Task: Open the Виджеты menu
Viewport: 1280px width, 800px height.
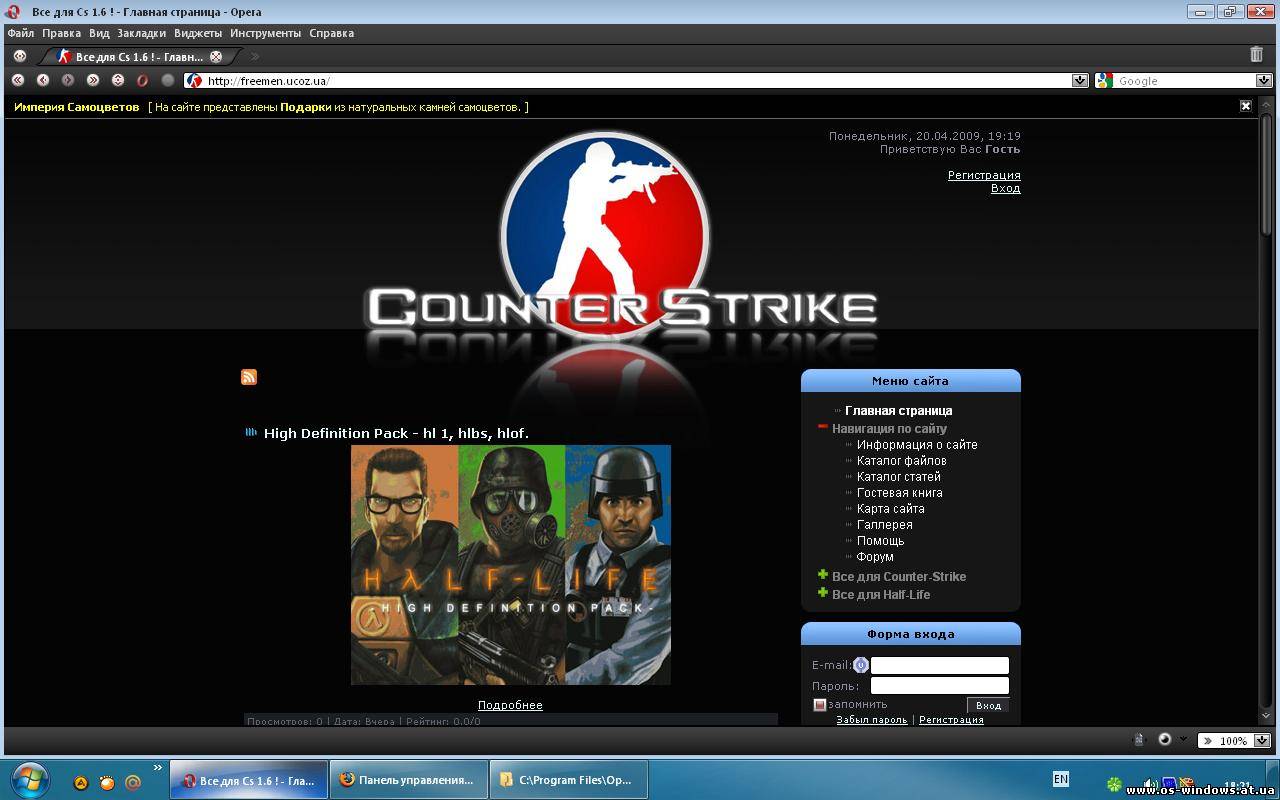Action: pos(198,33)
